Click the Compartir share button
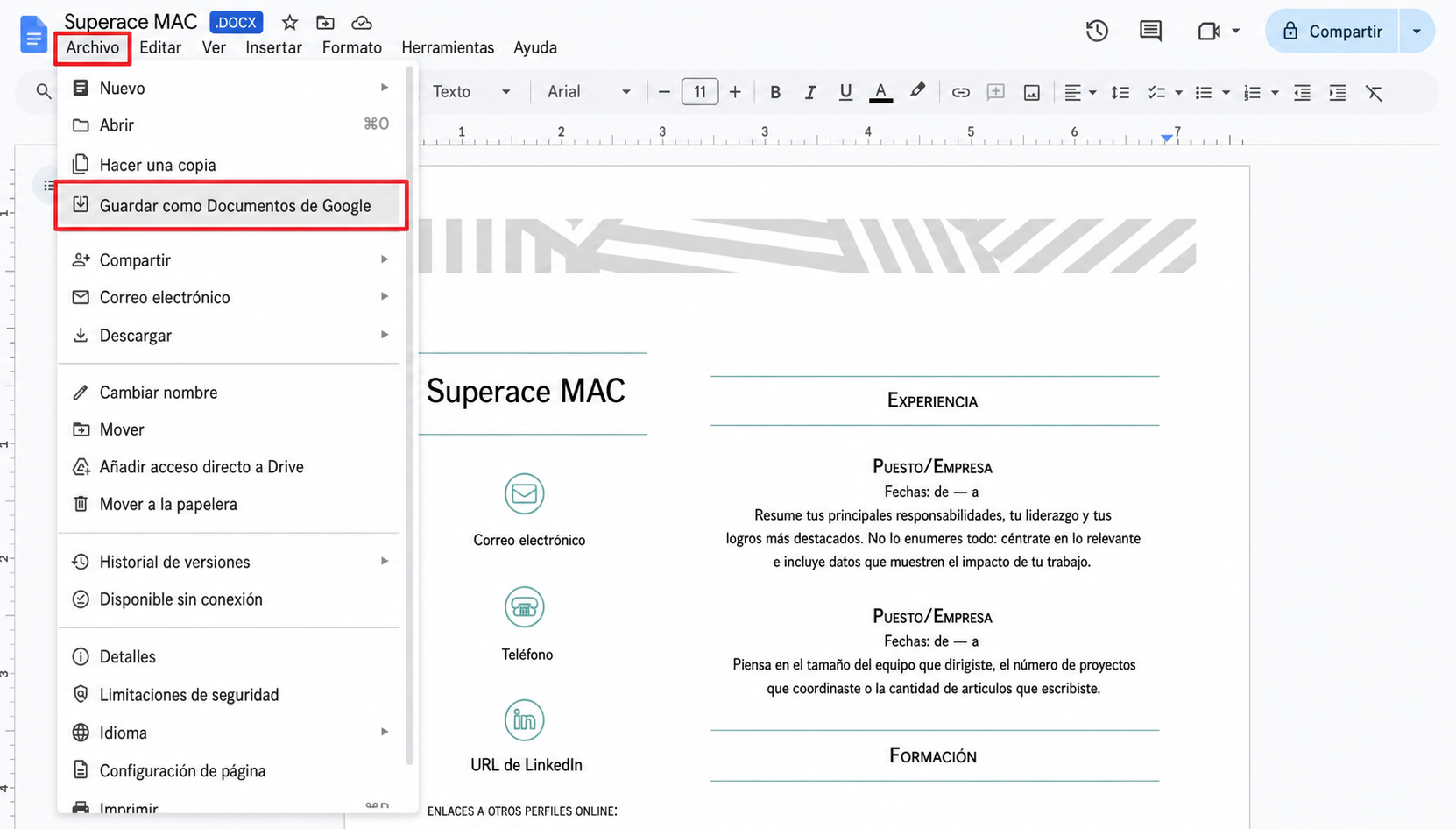 1332,32
